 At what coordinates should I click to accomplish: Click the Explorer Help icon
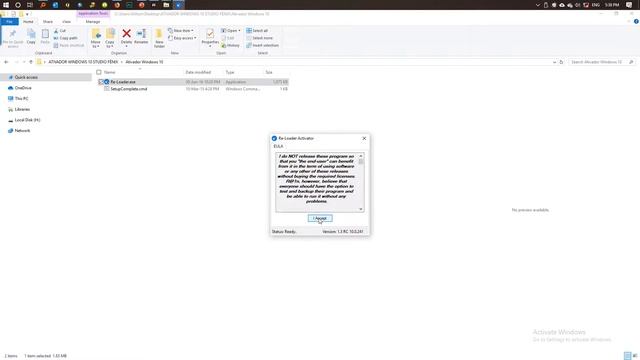tap(636, 22)
